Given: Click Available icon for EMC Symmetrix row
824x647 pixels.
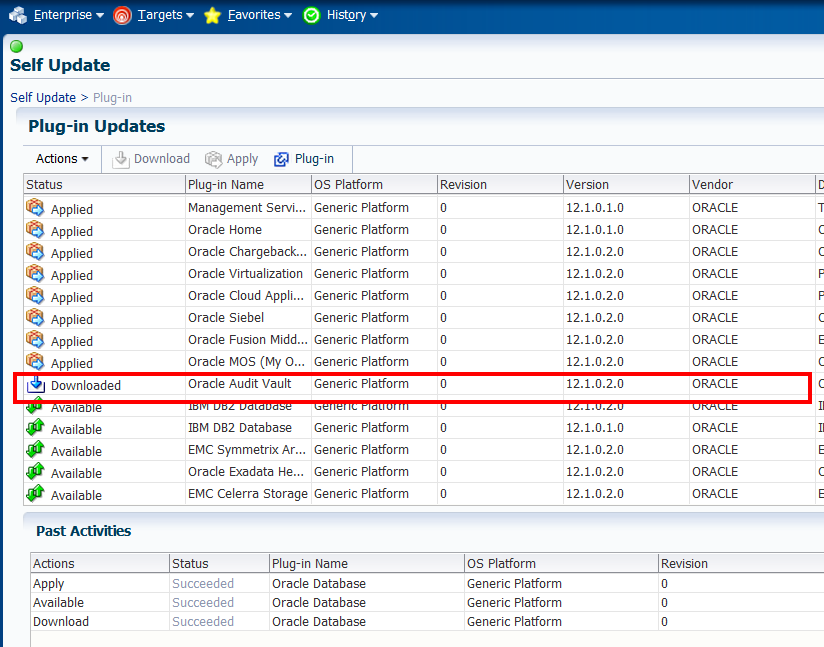Looking at the screenshot, I should [x=35, y=450].
